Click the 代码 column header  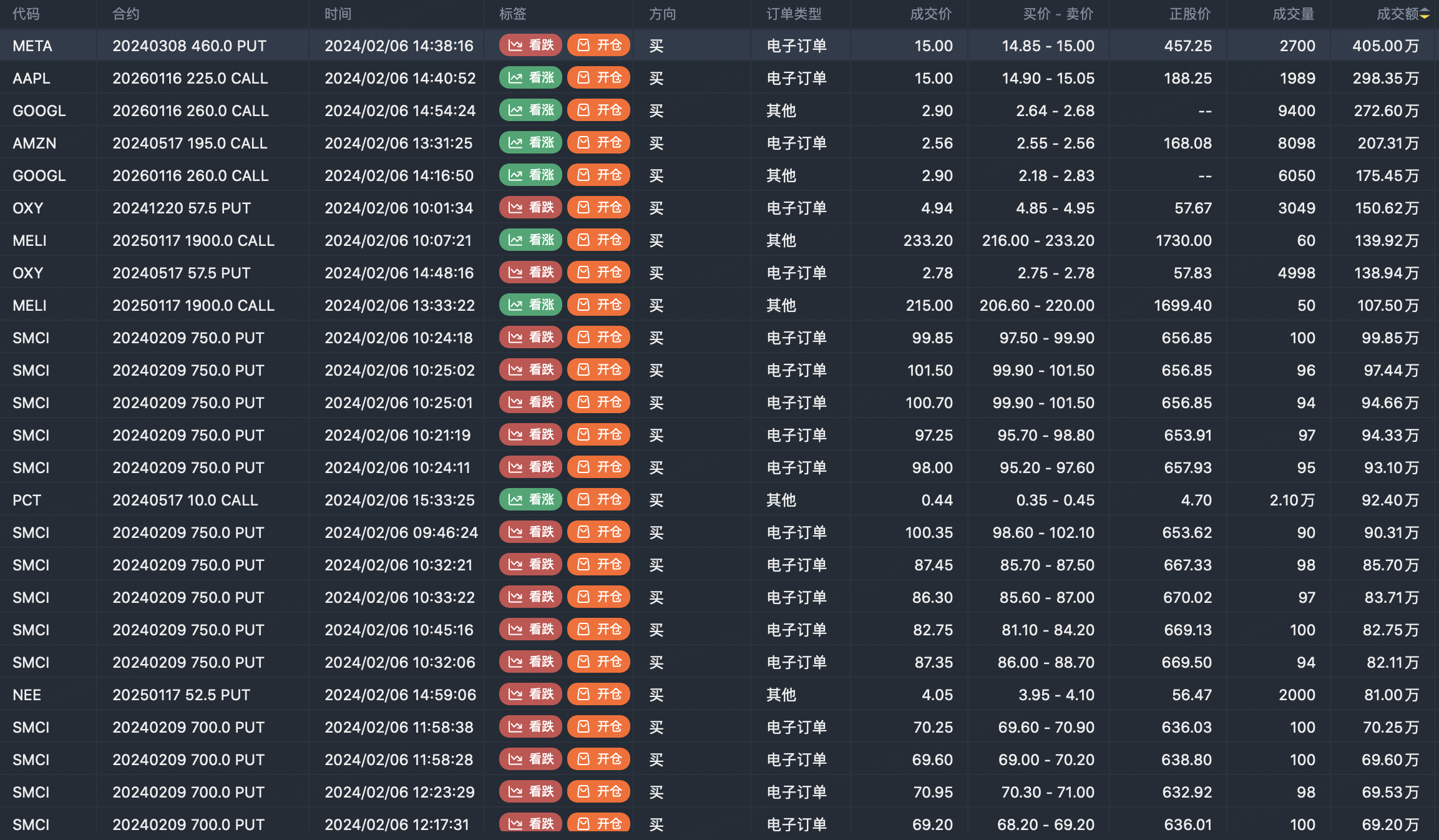pos(26,14)
